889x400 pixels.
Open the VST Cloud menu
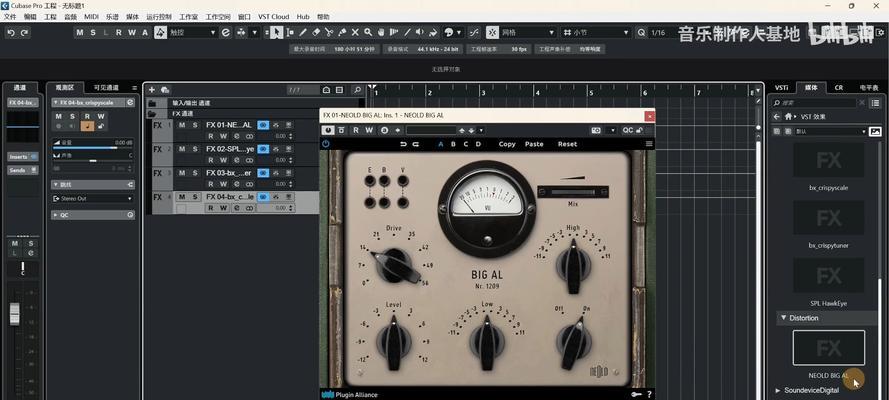click(x=273, y=17)
